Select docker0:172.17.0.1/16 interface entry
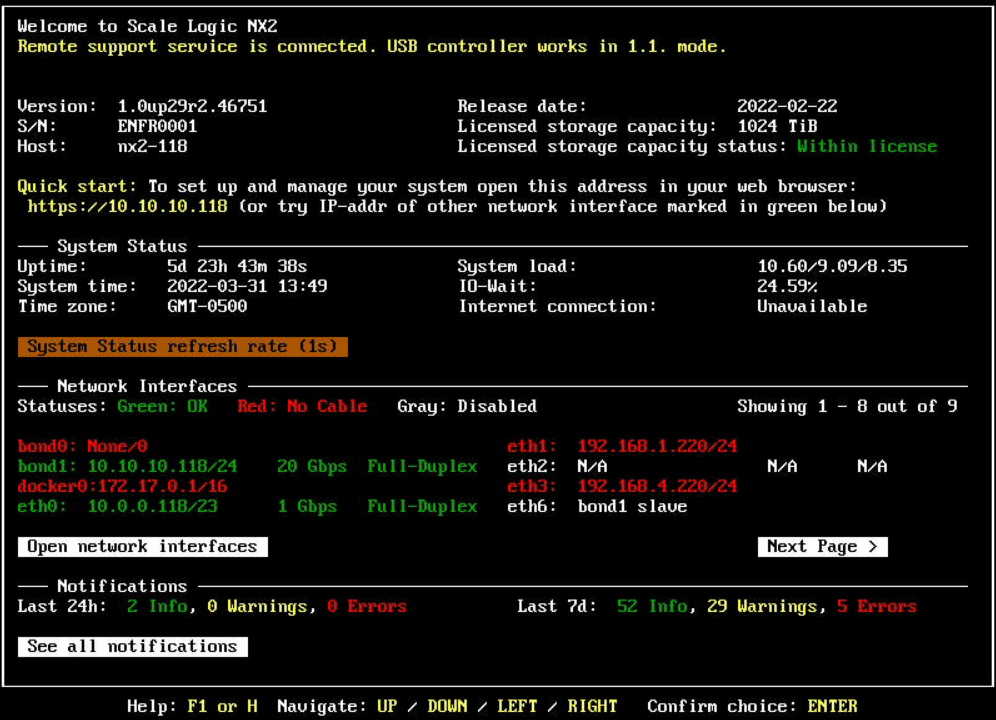Screen dimensions: 996x720 [123, 486]
